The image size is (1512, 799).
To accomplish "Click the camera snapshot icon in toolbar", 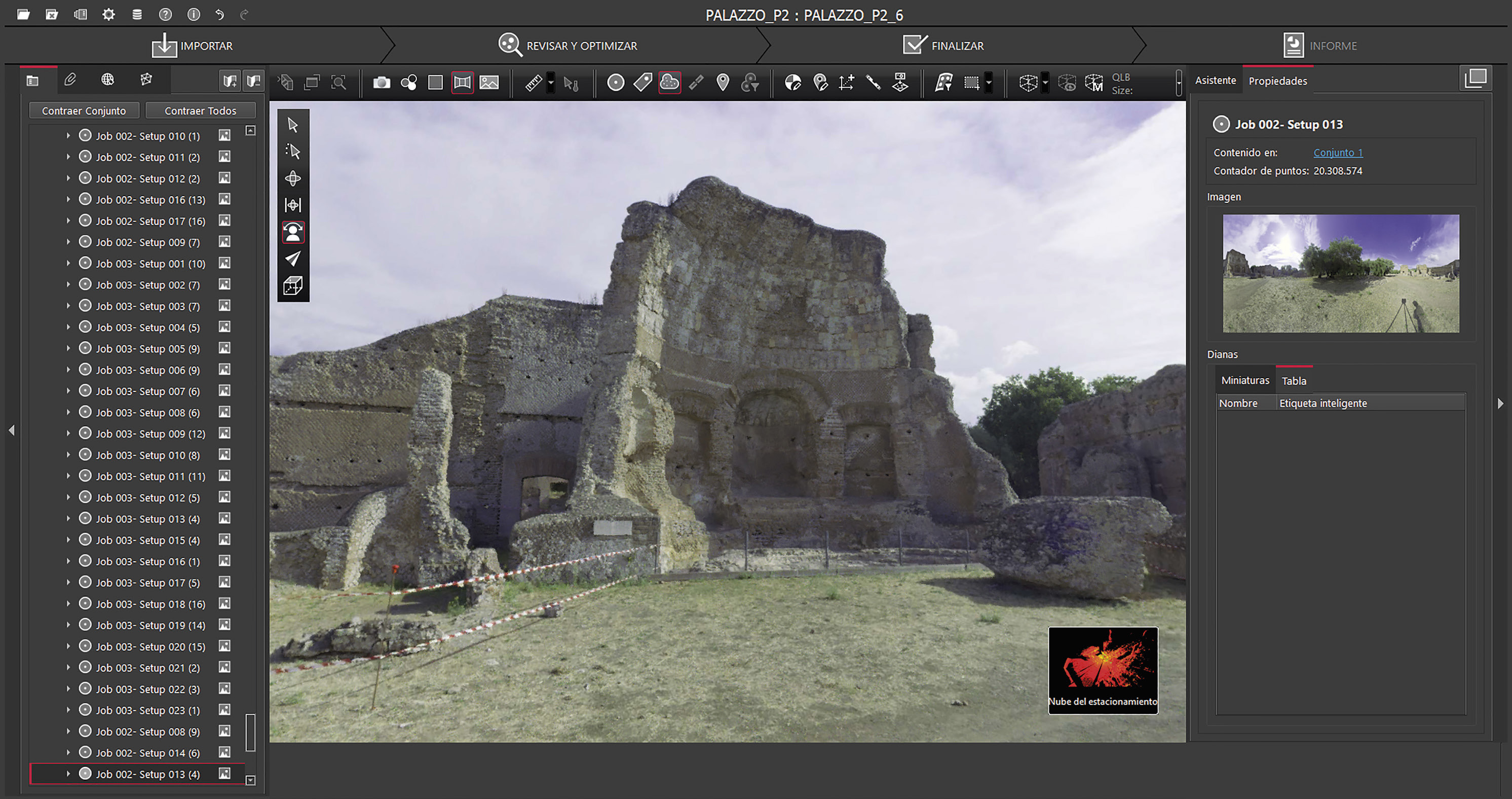I will point(382,83).
